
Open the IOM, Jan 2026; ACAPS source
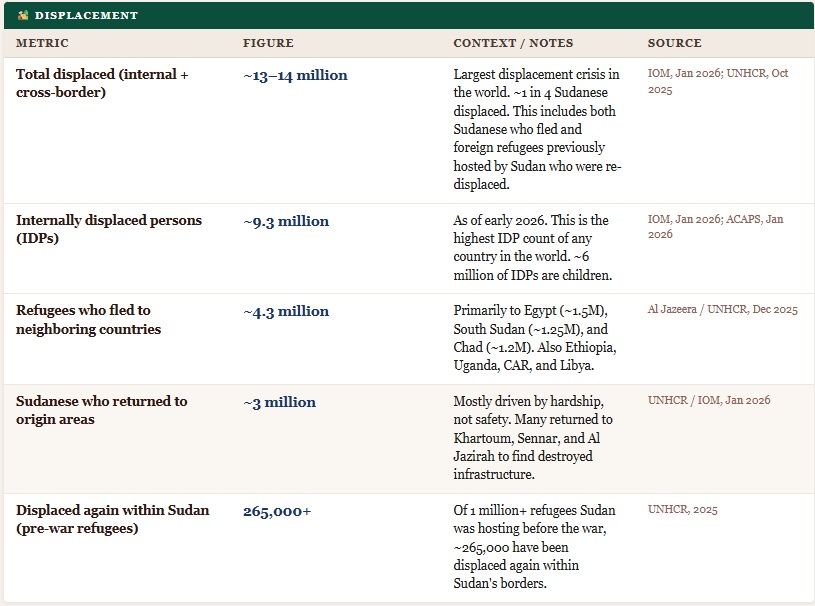coord(715,227)
